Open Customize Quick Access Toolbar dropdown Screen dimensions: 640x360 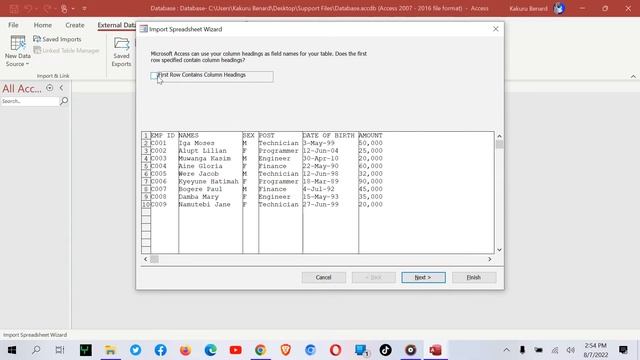84,9
